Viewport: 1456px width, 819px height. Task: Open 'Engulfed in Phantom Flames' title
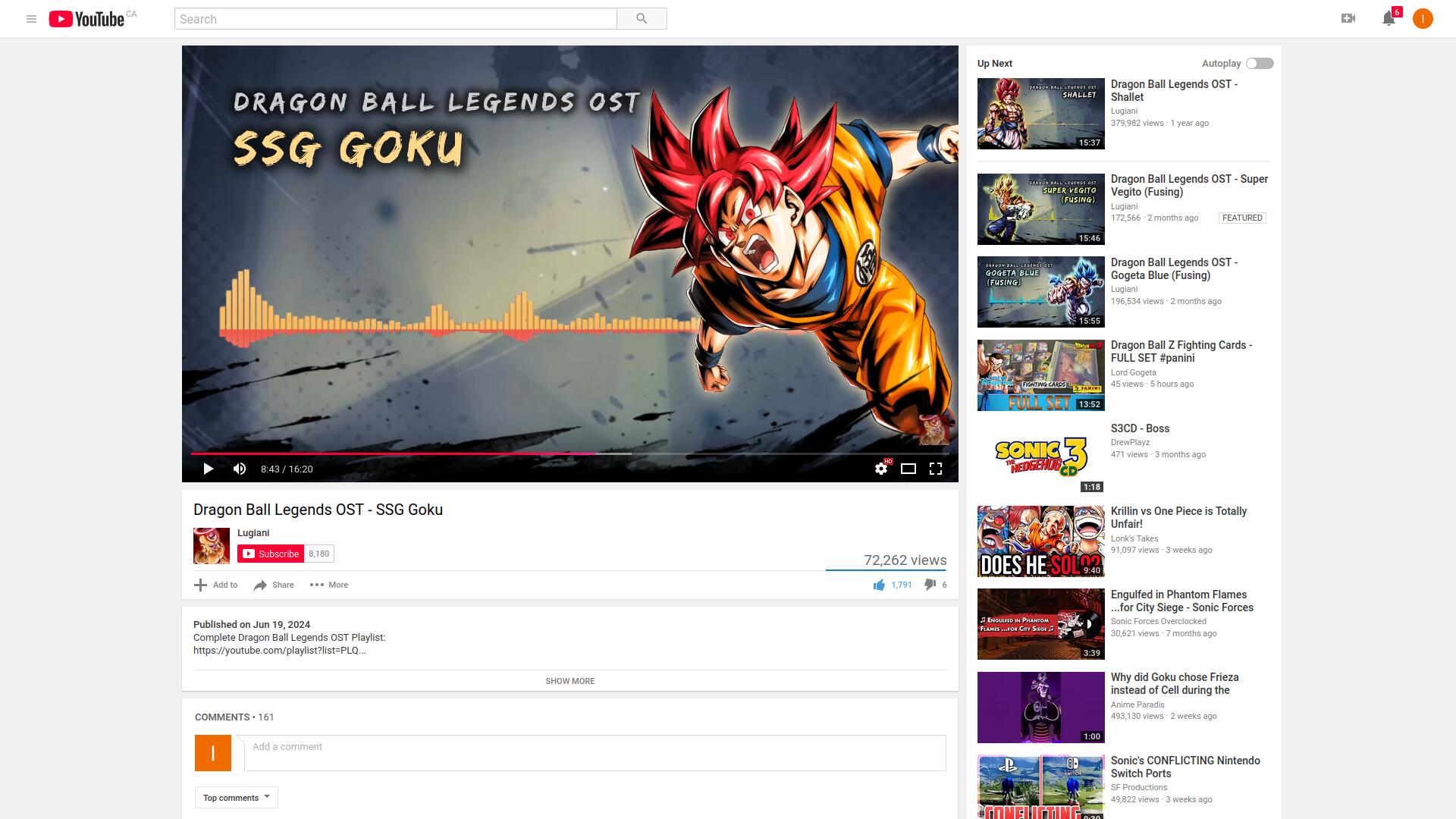pos(1182,601)
